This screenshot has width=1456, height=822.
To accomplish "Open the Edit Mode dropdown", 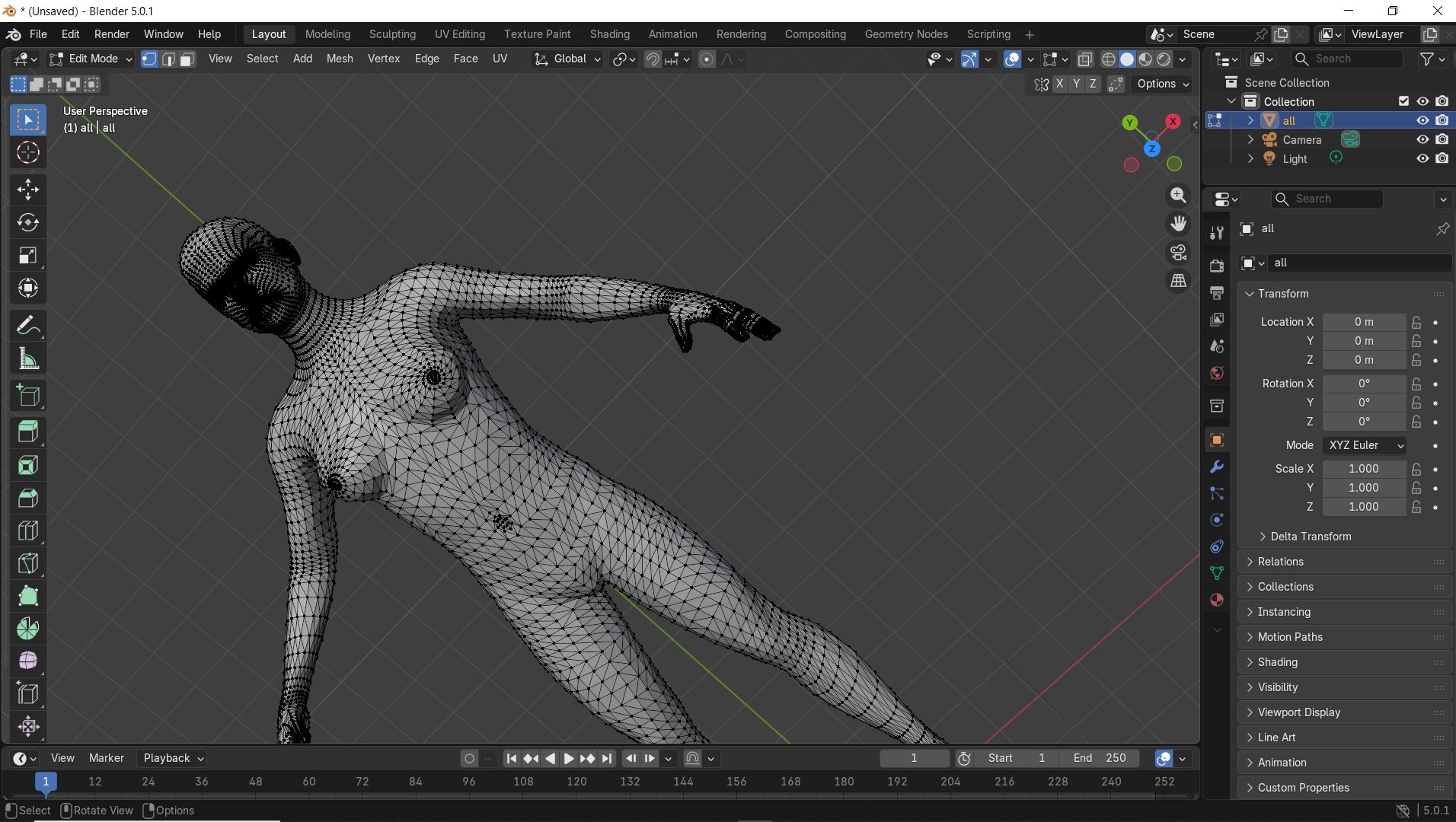I will pyautogui.click(x=91, y=59).
